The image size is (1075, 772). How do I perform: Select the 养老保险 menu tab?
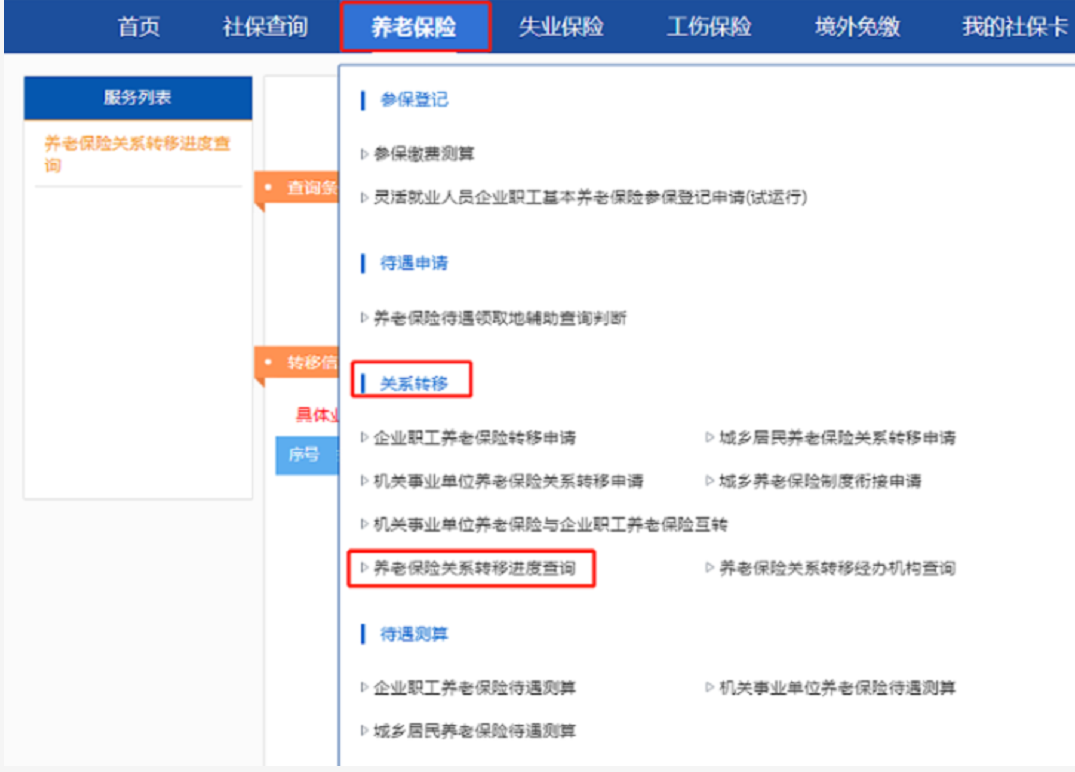tap(414, 27)
